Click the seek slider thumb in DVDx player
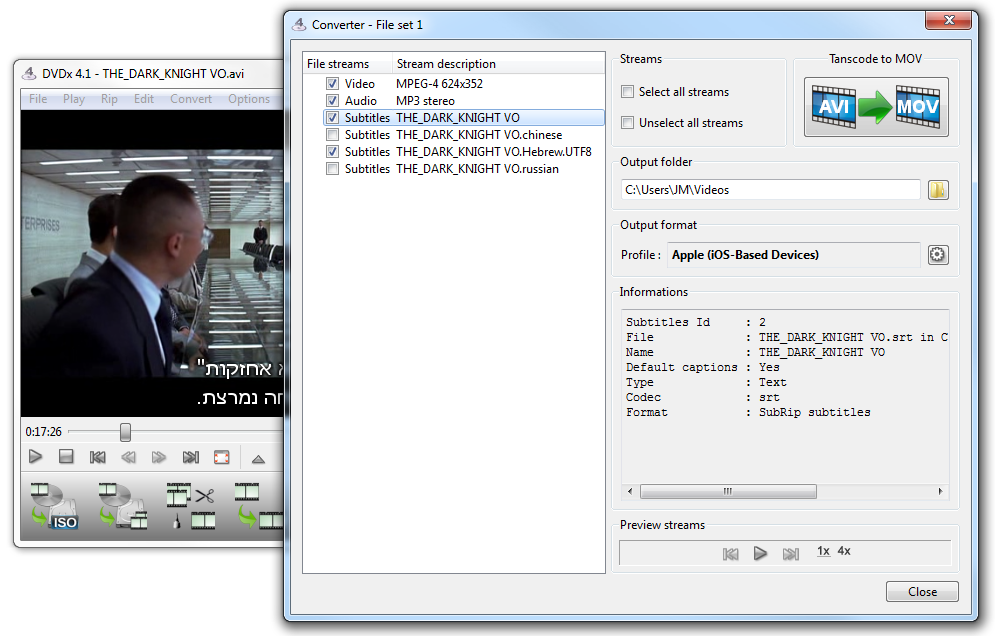The image size is (995, 636). click(x=126, y=432)
